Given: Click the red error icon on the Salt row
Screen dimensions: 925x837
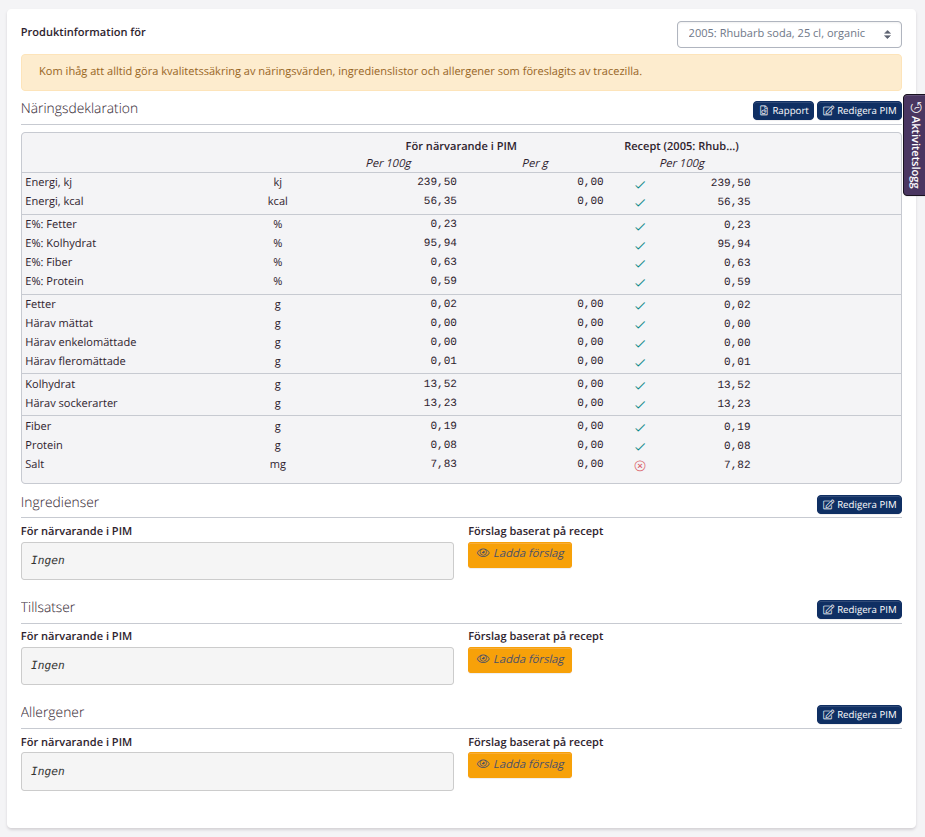Looking at the screenshot, I should [x=640, y=464].
